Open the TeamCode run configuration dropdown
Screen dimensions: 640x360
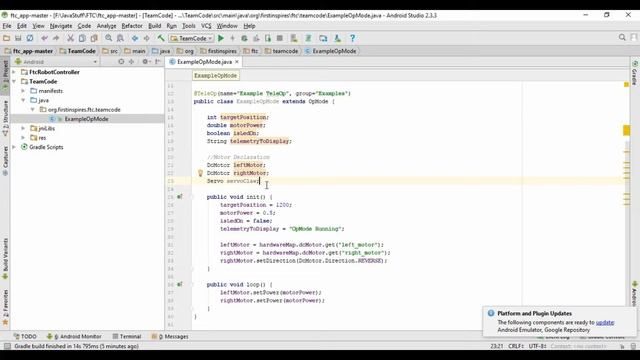[x=191, y=38]
